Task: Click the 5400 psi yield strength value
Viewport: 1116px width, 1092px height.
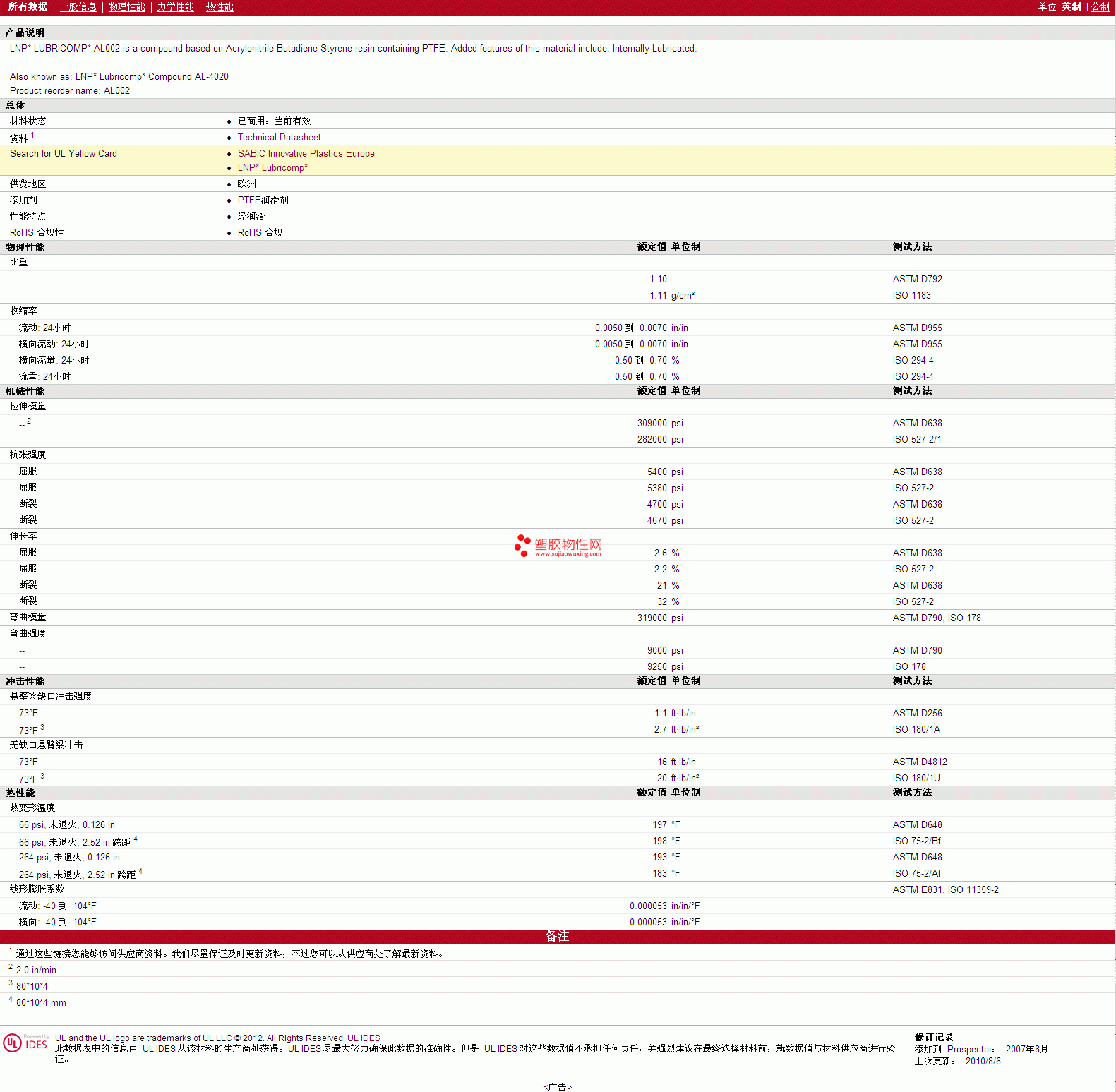Action: click(x=665, y=472)
